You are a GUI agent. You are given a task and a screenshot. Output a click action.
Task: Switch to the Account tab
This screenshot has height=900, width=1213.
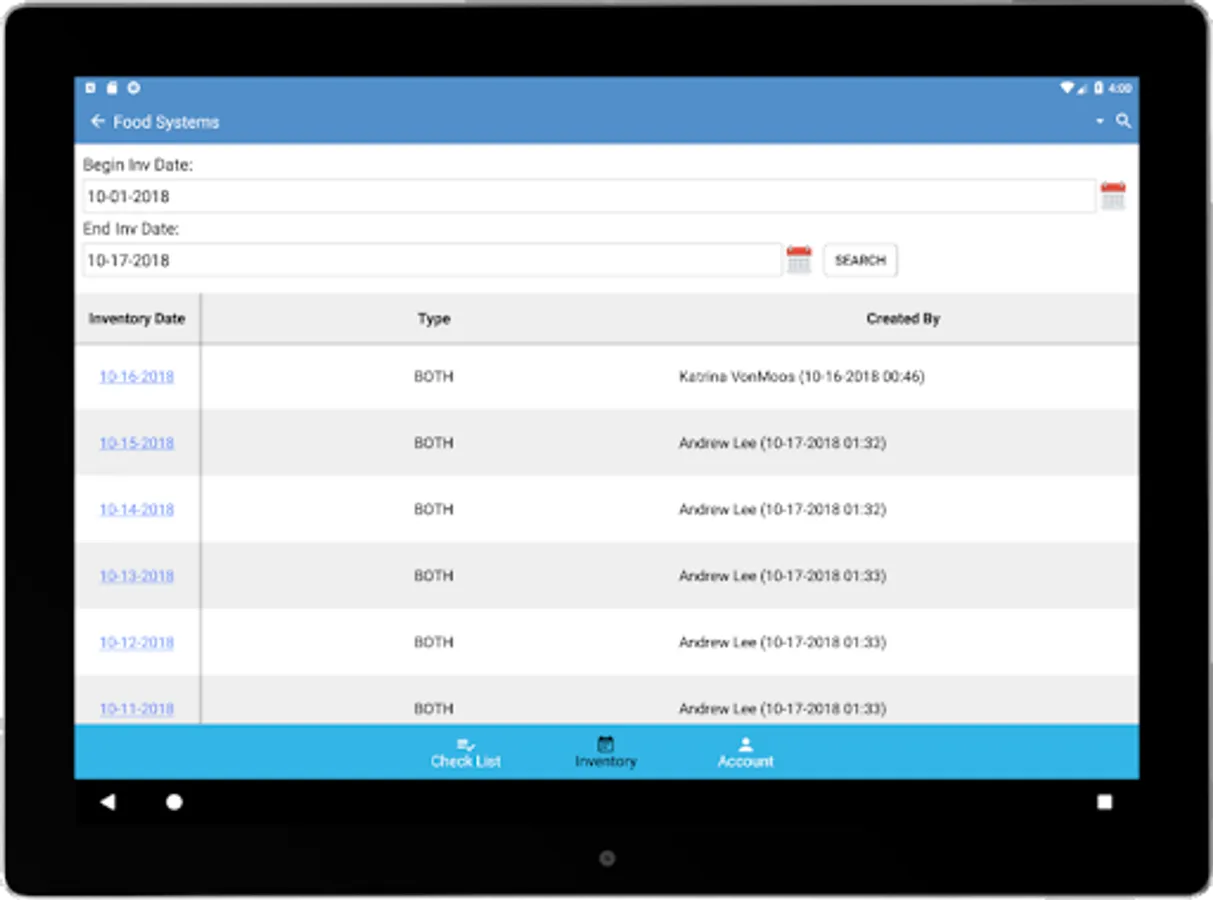tap(745, 752)
